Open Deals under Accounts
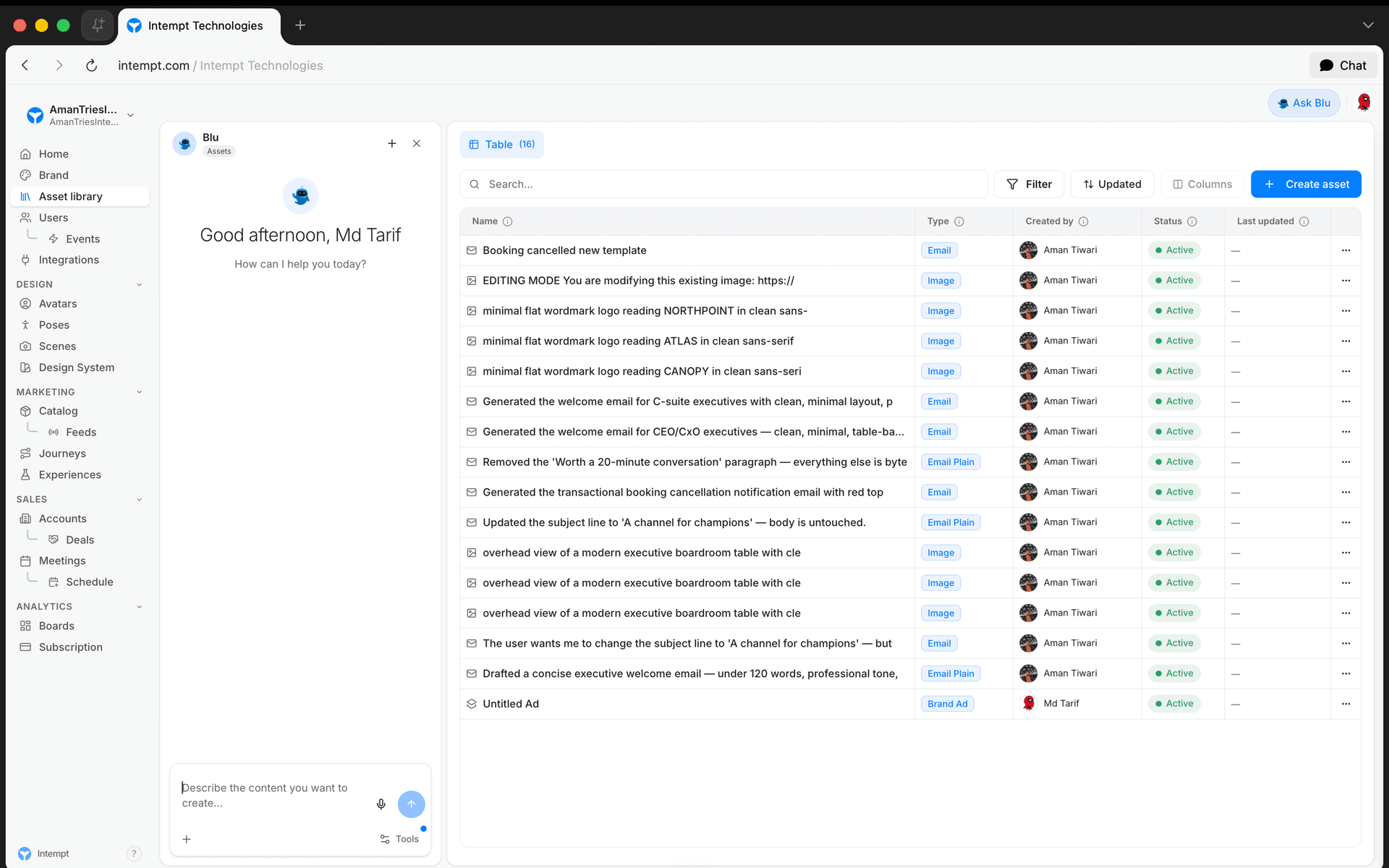Screen dimensions: 1389x868 click(80, 540)
